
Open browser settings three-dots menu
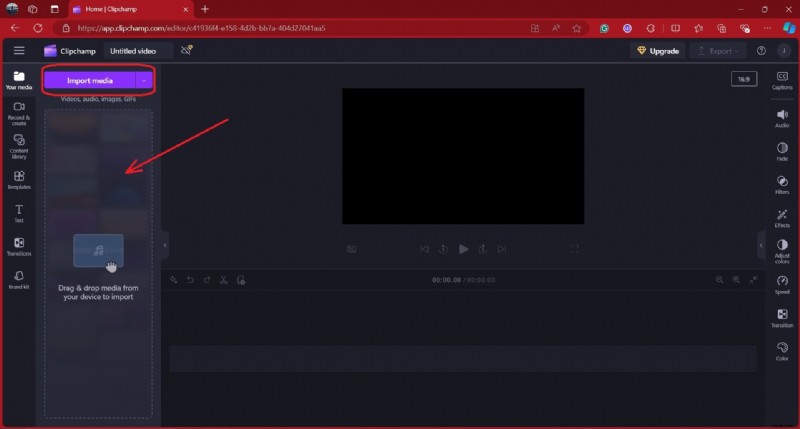(x=767, y=28)
